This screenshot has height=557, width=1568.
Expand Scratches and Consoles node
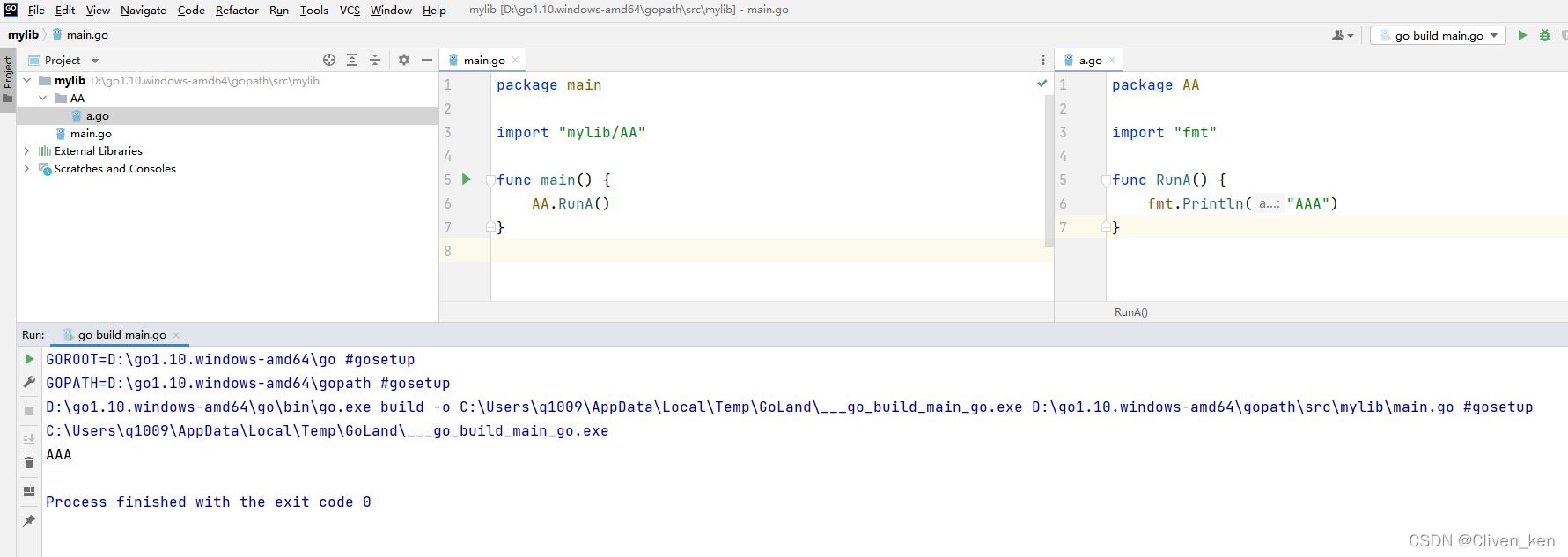pos(26,168)
